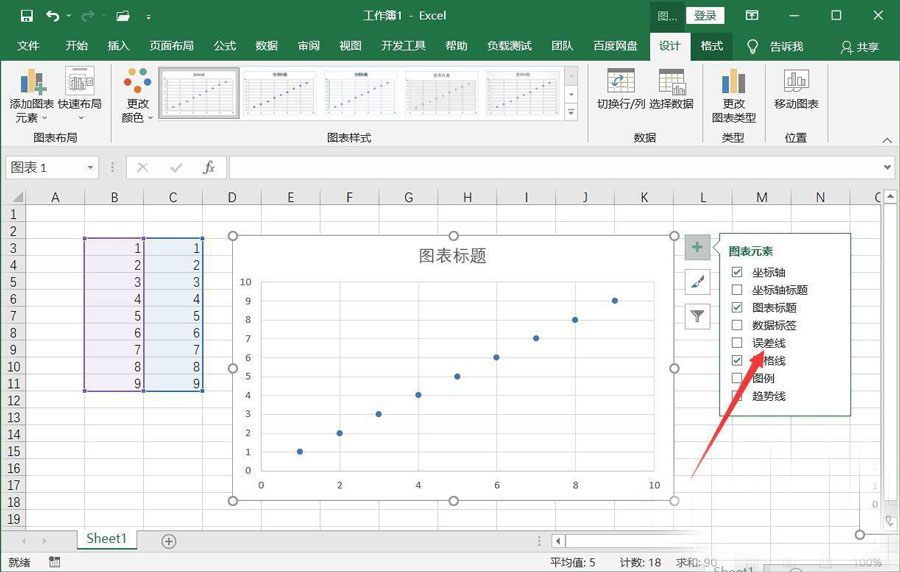The image size is (900, 572).
Task: Check the 误差线 checkbox
Action: click(x=737, y=343)
